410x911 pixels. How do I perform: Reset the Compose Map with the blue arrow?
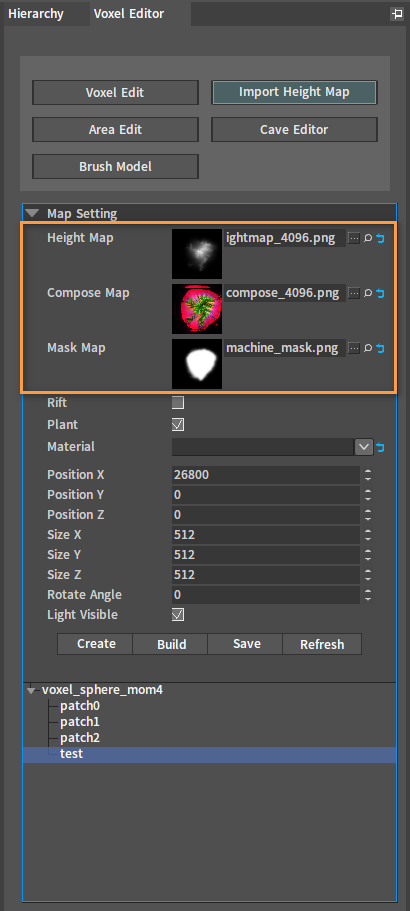[x=380, y=293]
